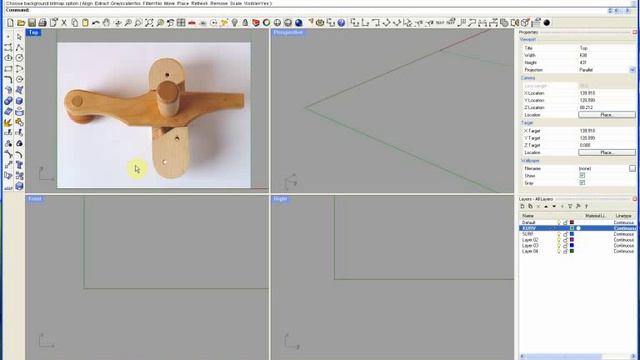Image resolution: width=640 pixels, height=360 pixels.
Task: Open the Projection dropdown in Properties
Action: click(632, 70)
